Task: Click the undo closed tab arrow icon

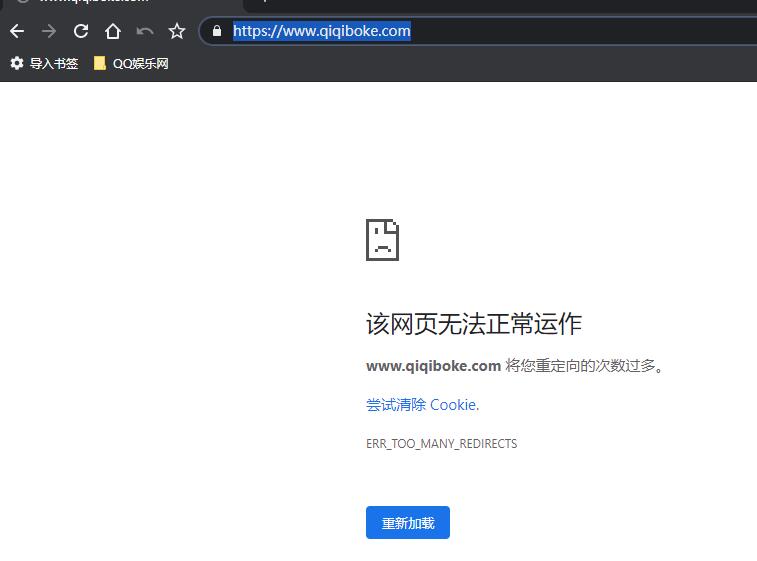Action: (x=145, y=32)
